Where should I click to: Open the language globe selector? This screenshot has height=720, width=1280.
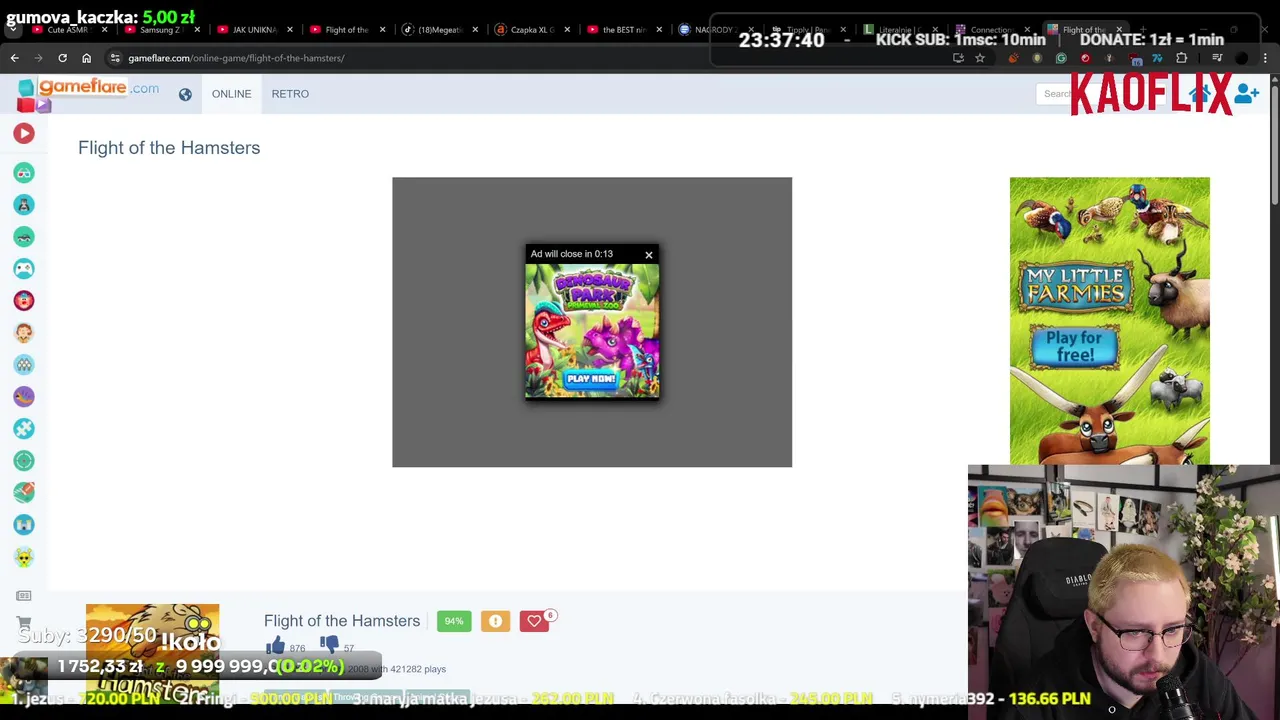(x=185, y=94)
